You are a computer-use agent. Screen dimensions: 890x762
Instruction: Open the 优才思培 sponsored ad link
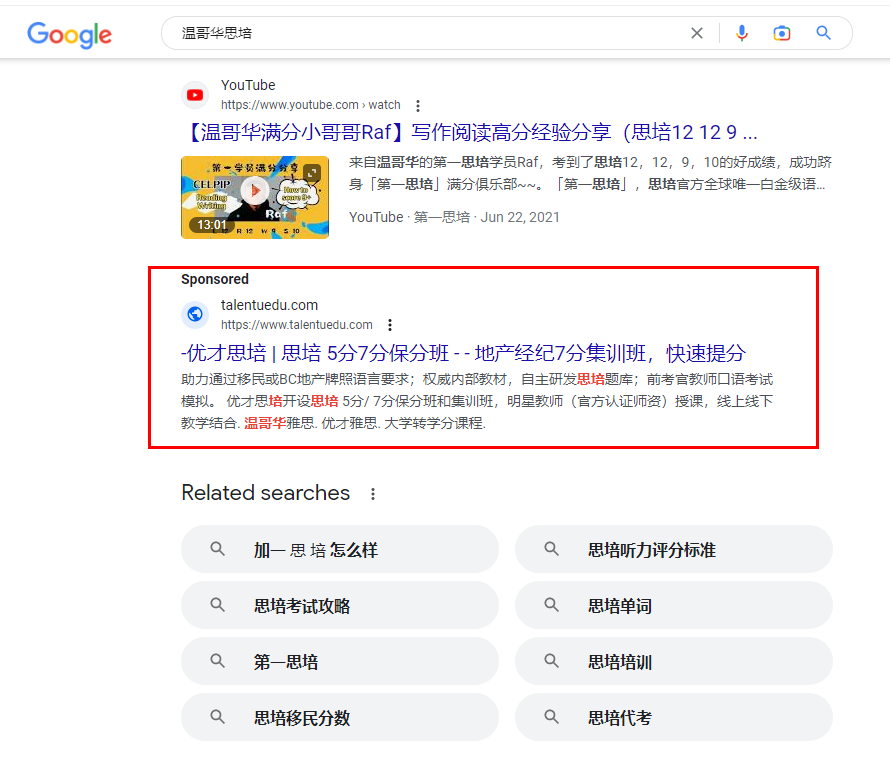point(463,353)
